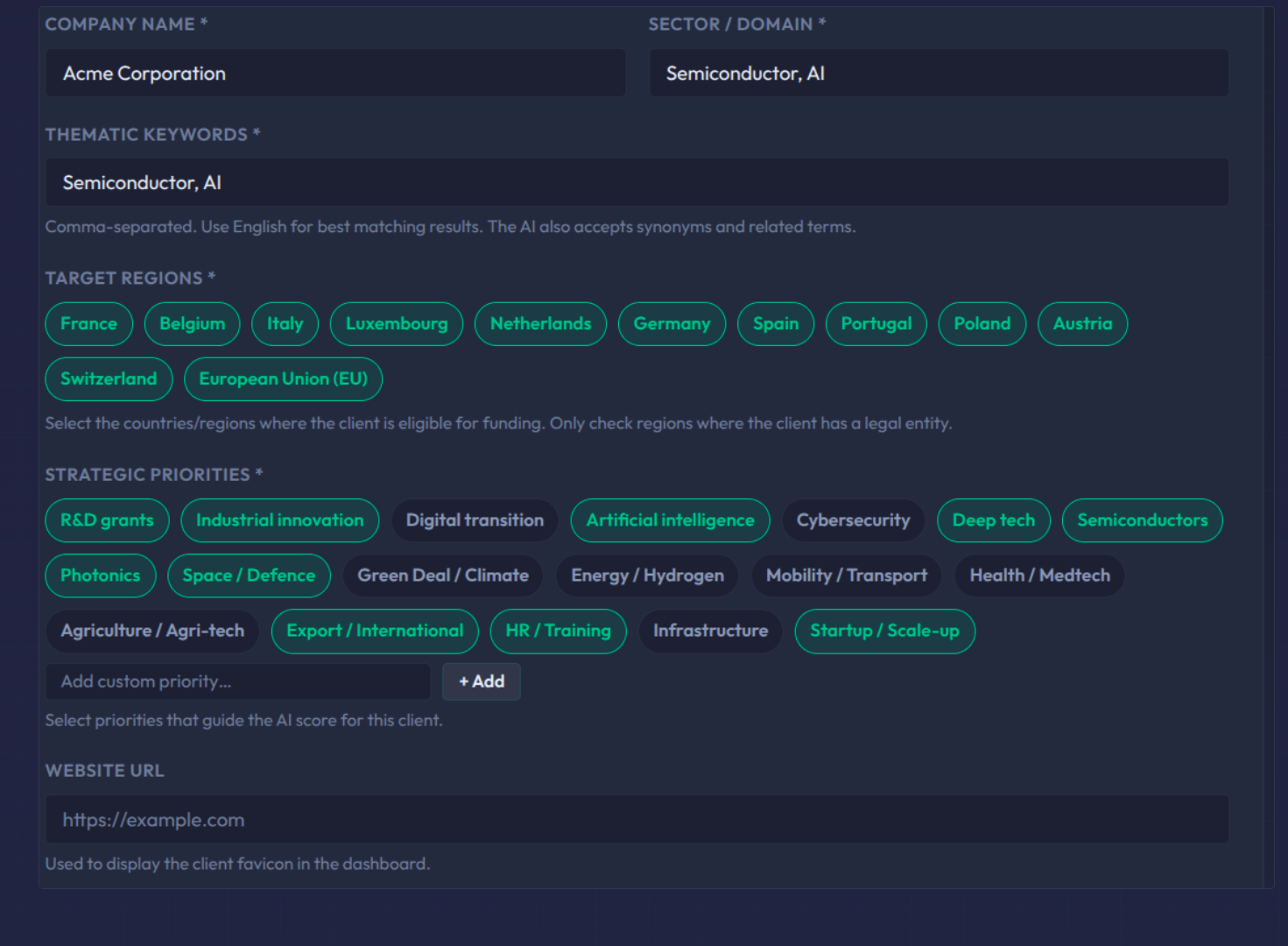Viewport: 1288px width, 946px height.
Task: Click the 'Used to display the client favicon' hint
Action: click(237, 864)
